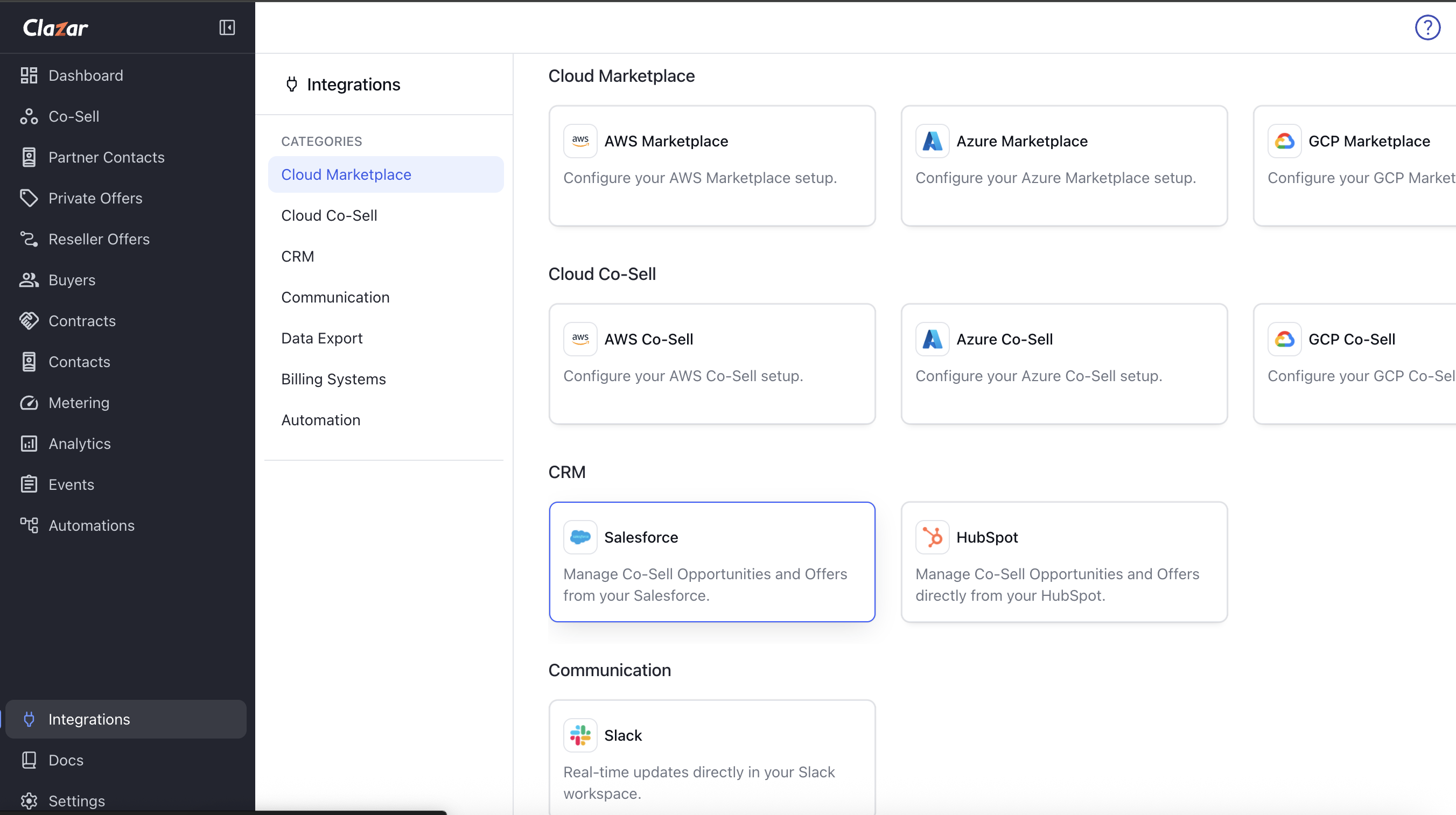This screenshot has height=815, width=1456.
Task: Click the Reseller Offers route icon
Action: (x=29, y=239)
